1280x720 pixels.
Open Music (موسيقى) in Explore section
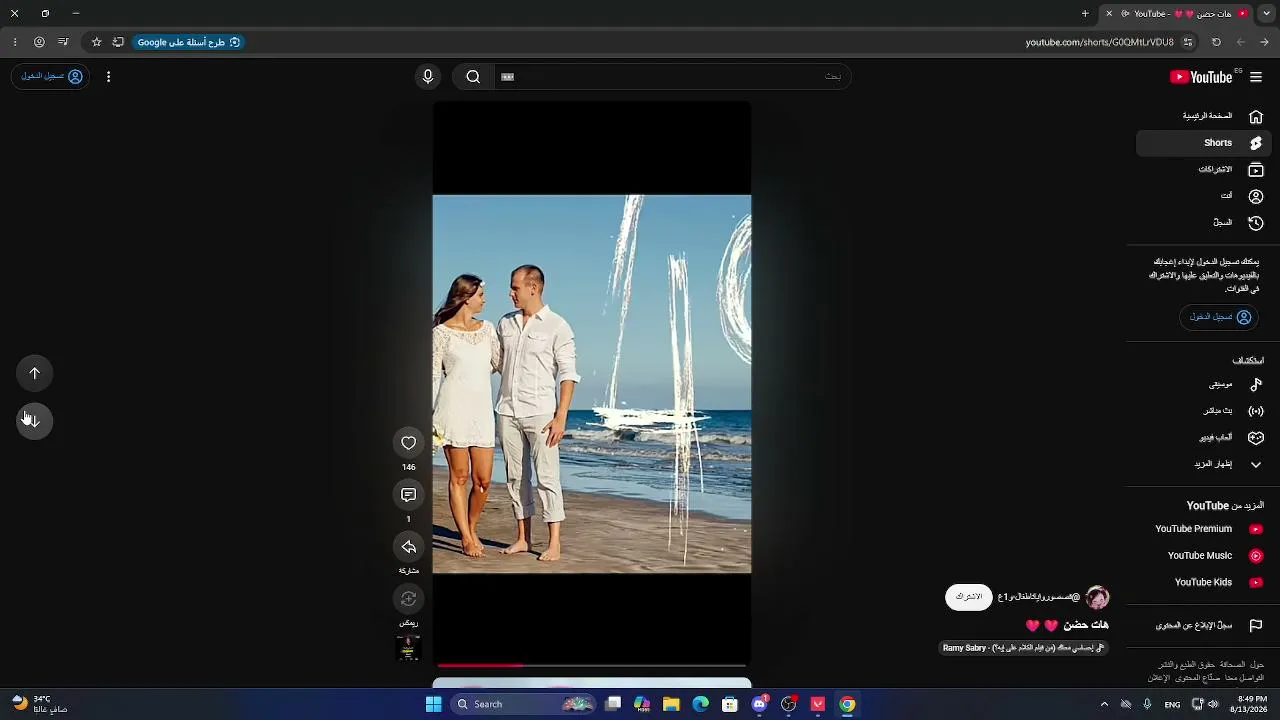click(1204, 384)
